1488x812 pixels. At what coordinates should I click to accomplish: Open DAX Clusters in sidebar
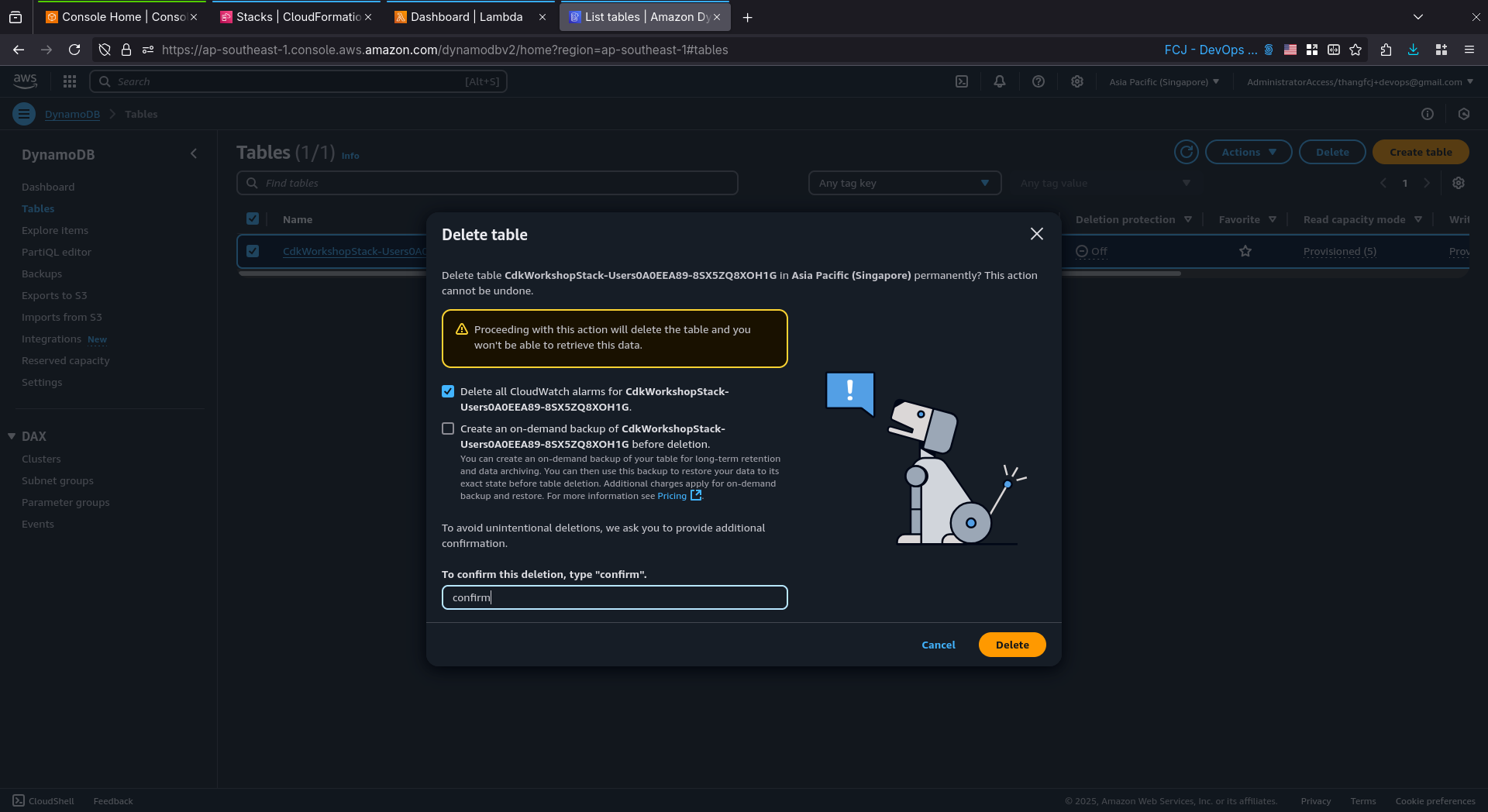(41, 459)
